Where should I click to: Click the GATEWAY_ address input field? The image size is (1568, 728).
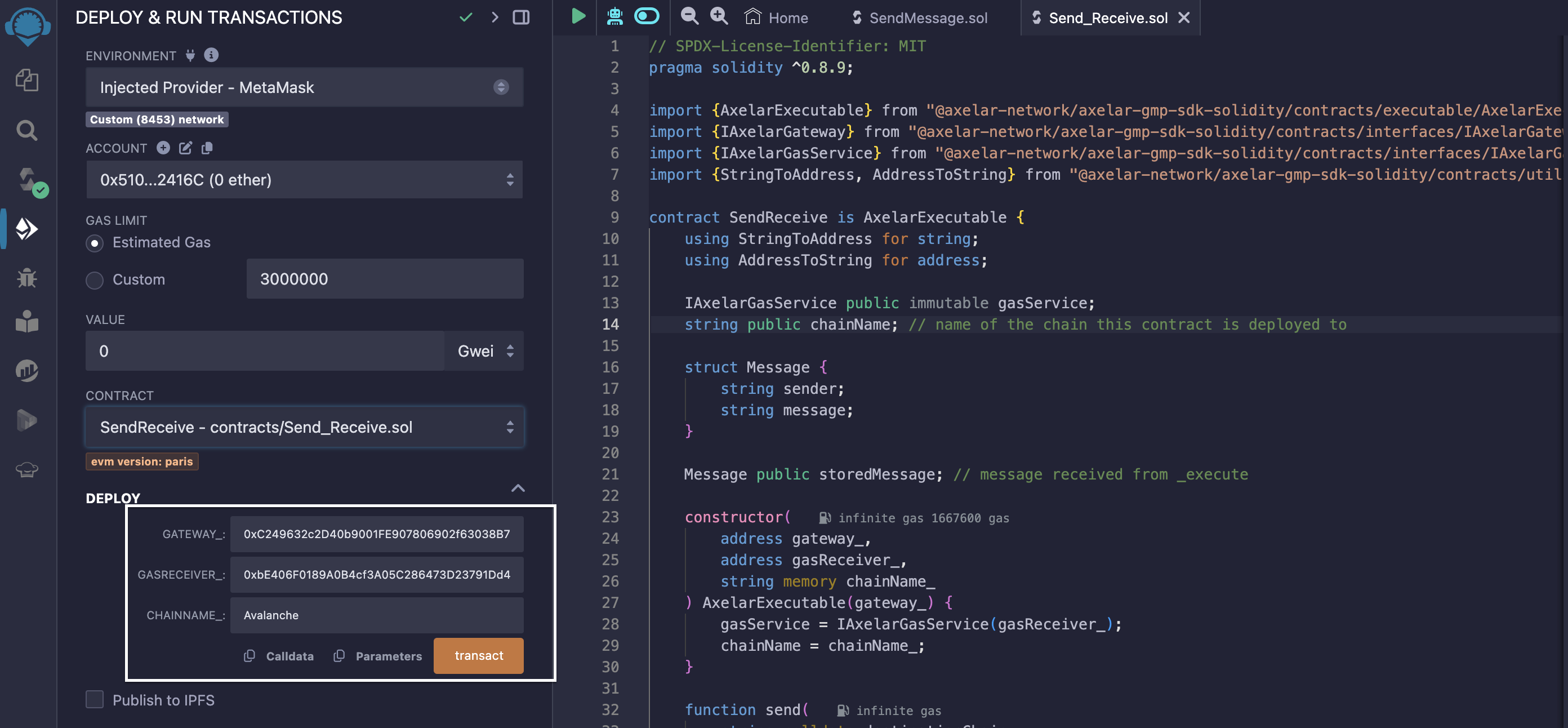[x=377, y=534]
